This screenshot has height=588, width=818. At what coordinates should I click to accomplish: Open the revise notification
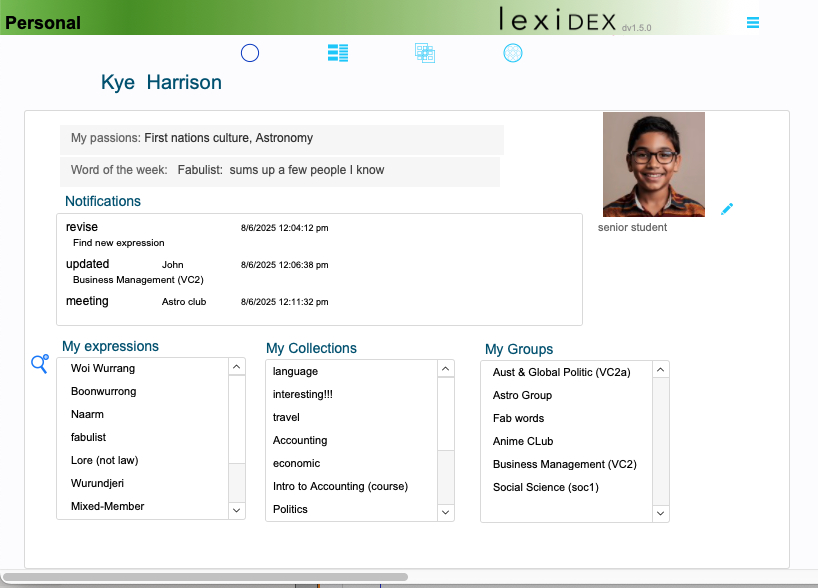[x=82, y=227]
